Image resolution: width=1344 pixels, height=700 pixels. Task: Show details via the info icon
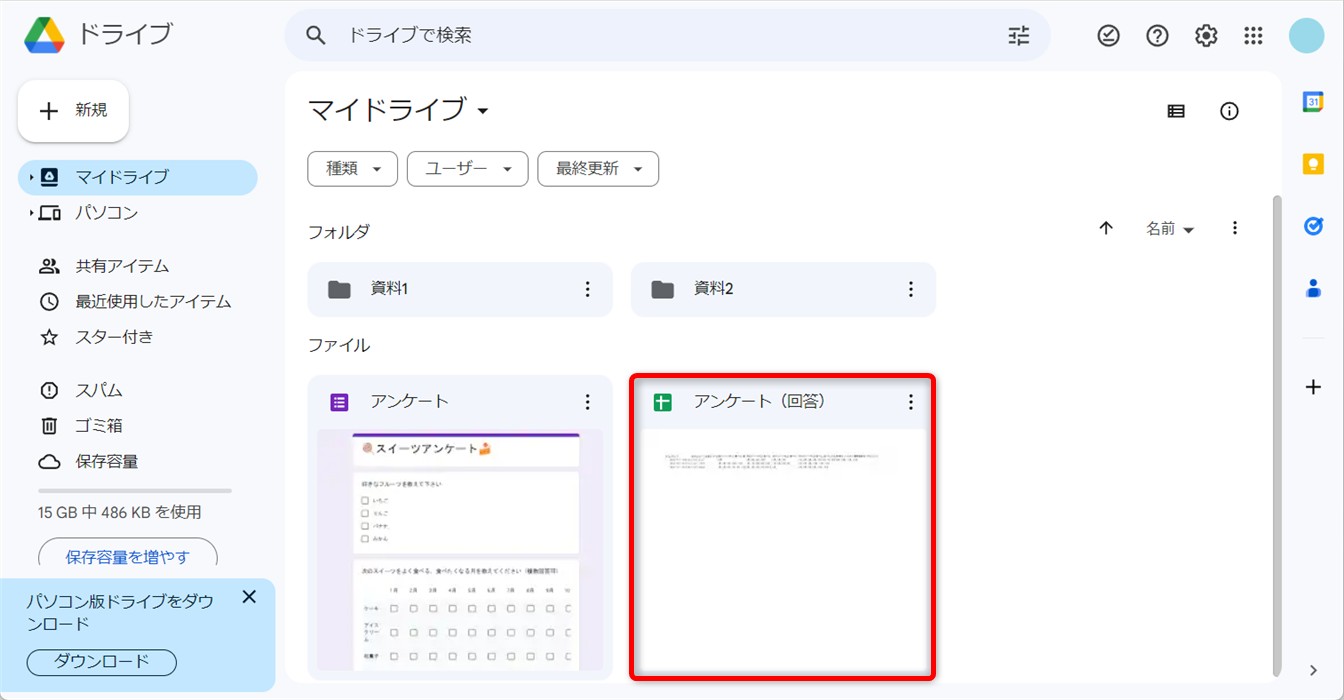coord(1229,111)
